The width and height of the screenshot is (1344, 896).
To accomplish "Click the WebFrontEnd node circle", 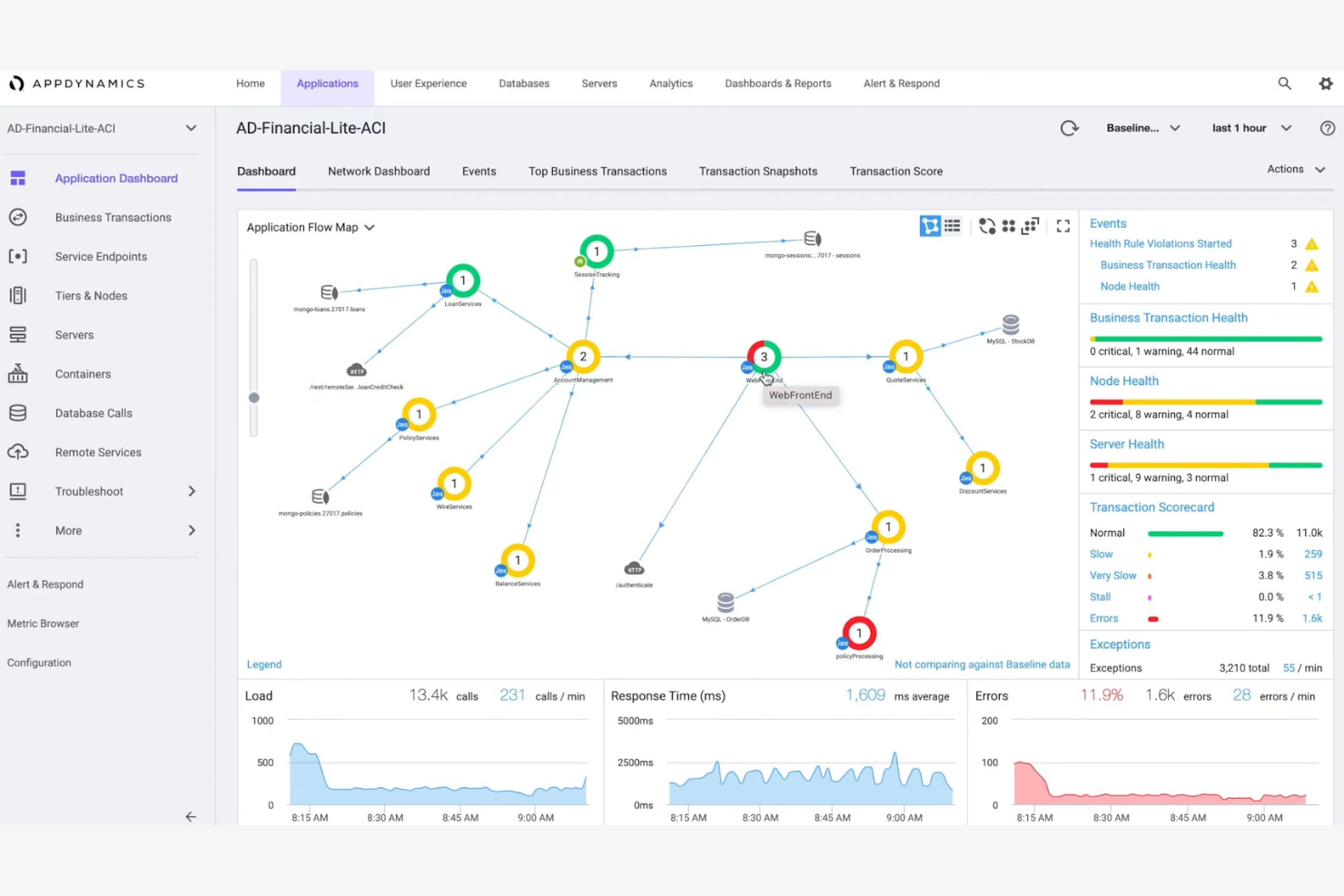I will [x=764, y=357].
